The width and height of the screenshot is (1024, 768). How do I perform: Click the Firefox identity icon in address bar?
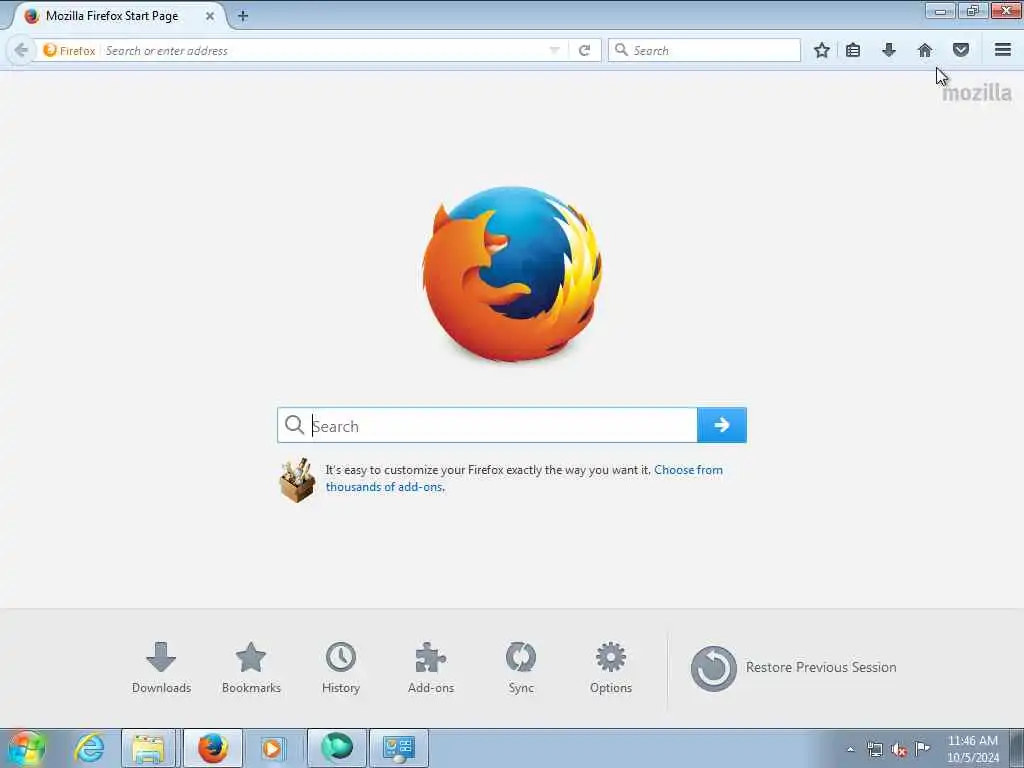pyautogui.click(x=50, y=50)
